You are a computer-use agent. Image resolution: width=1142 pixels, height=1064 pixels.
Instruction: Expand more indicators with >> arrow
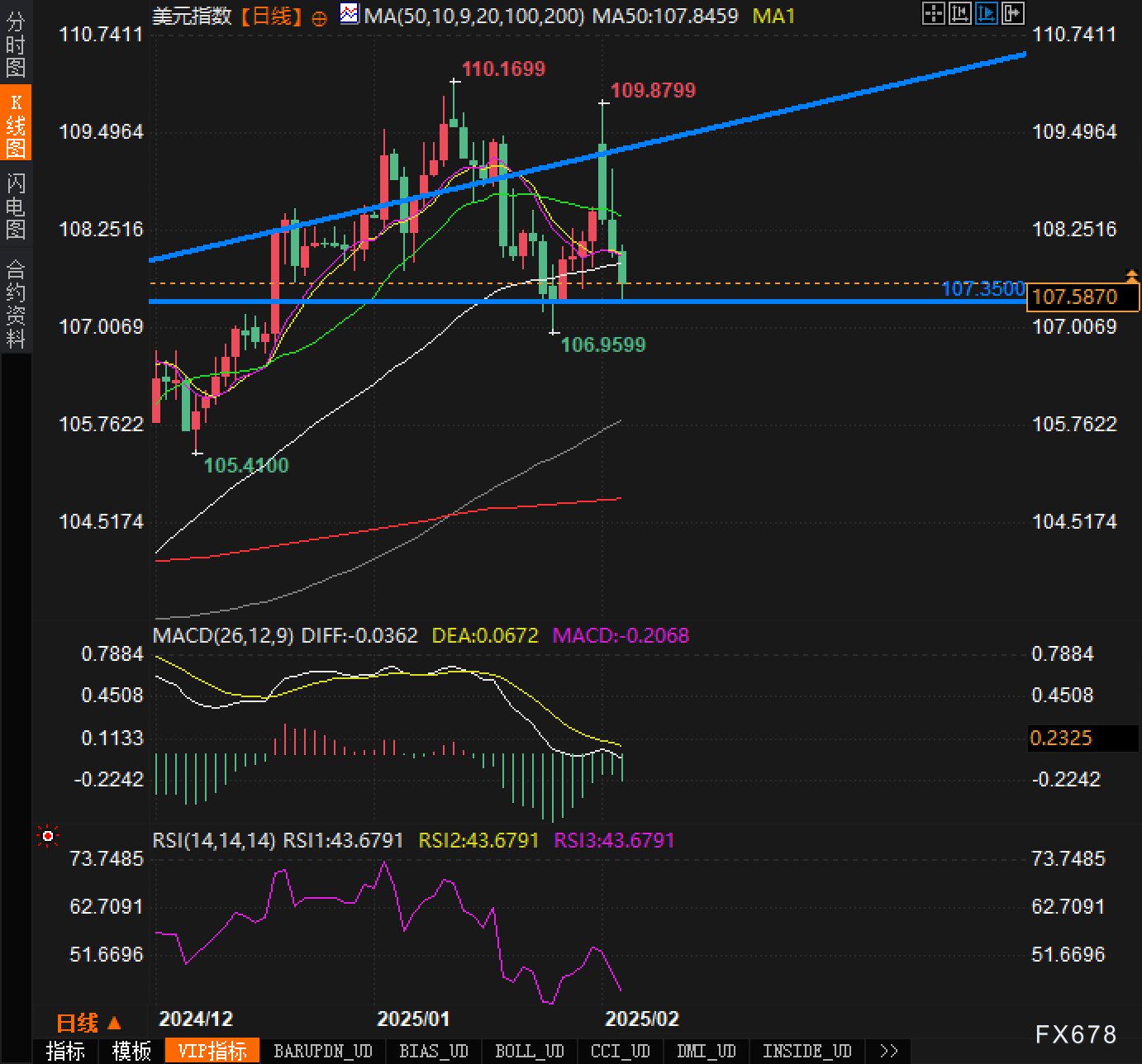[x=888, y=1051]
